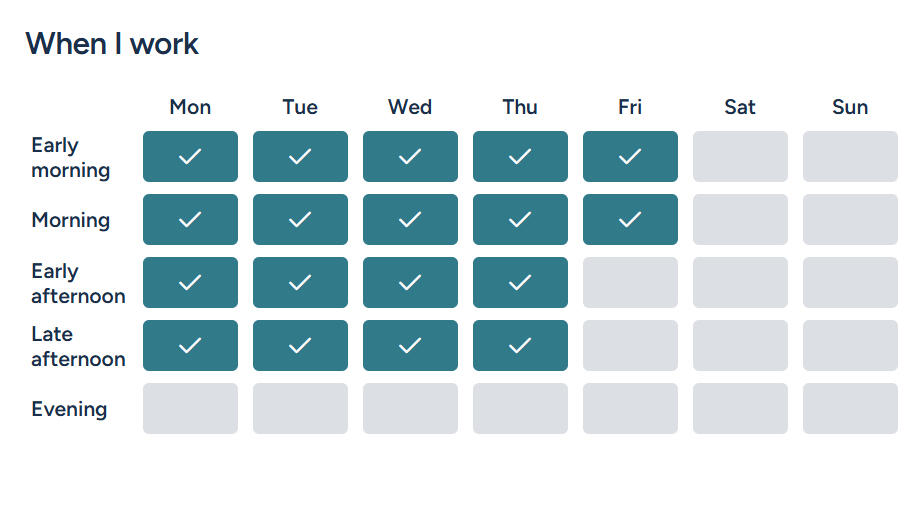Deselect Thursday Late afternoon slot
Viewport: 915px width, 510px height.
pyautogui.click(x=520, y=346)
